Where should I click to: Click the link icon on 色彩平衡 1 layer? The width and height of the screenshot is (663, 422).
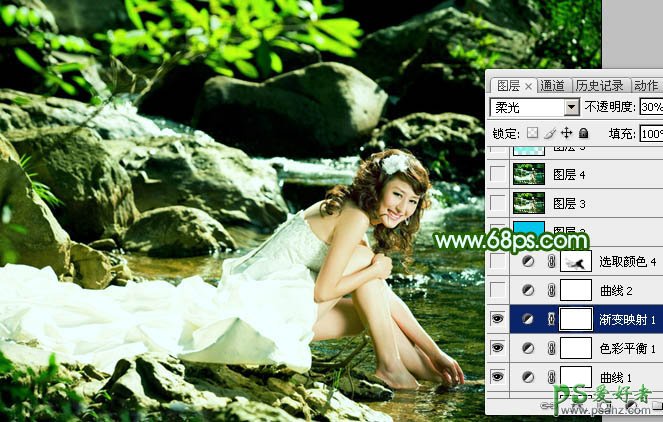click(549, 348)
